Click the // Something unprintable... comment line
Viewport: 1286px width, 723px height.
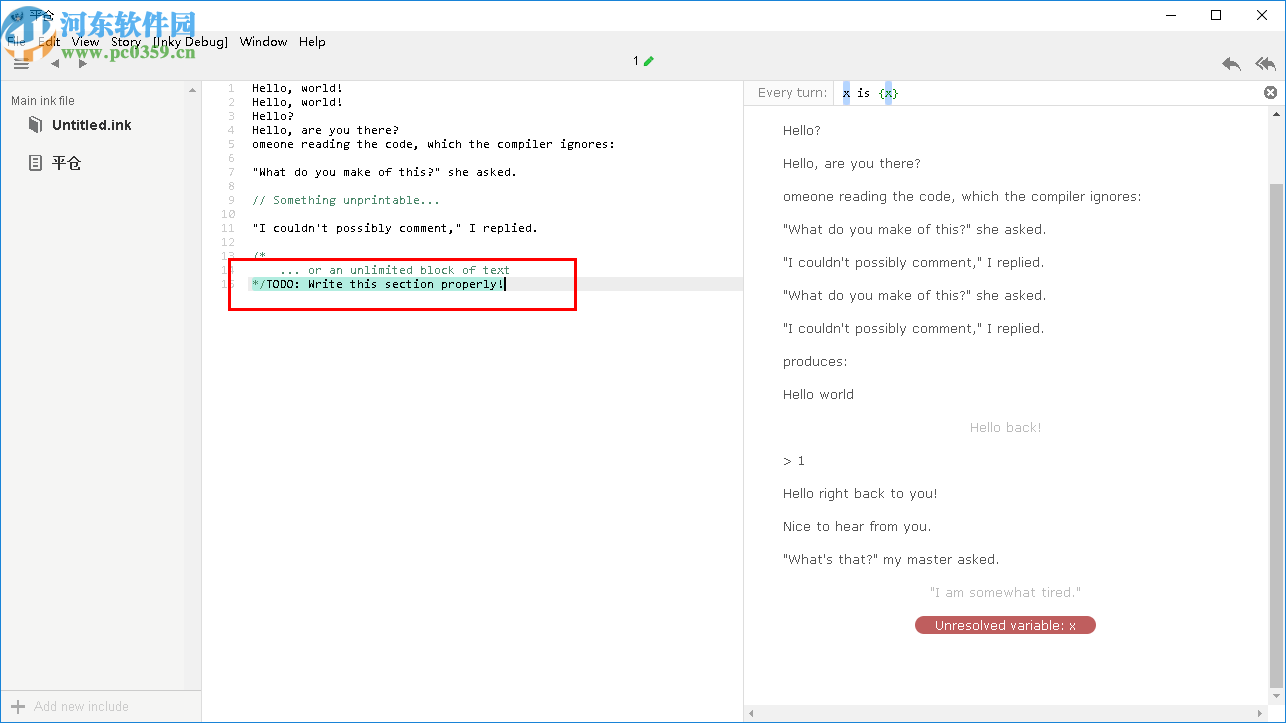[x=346, y=200]
